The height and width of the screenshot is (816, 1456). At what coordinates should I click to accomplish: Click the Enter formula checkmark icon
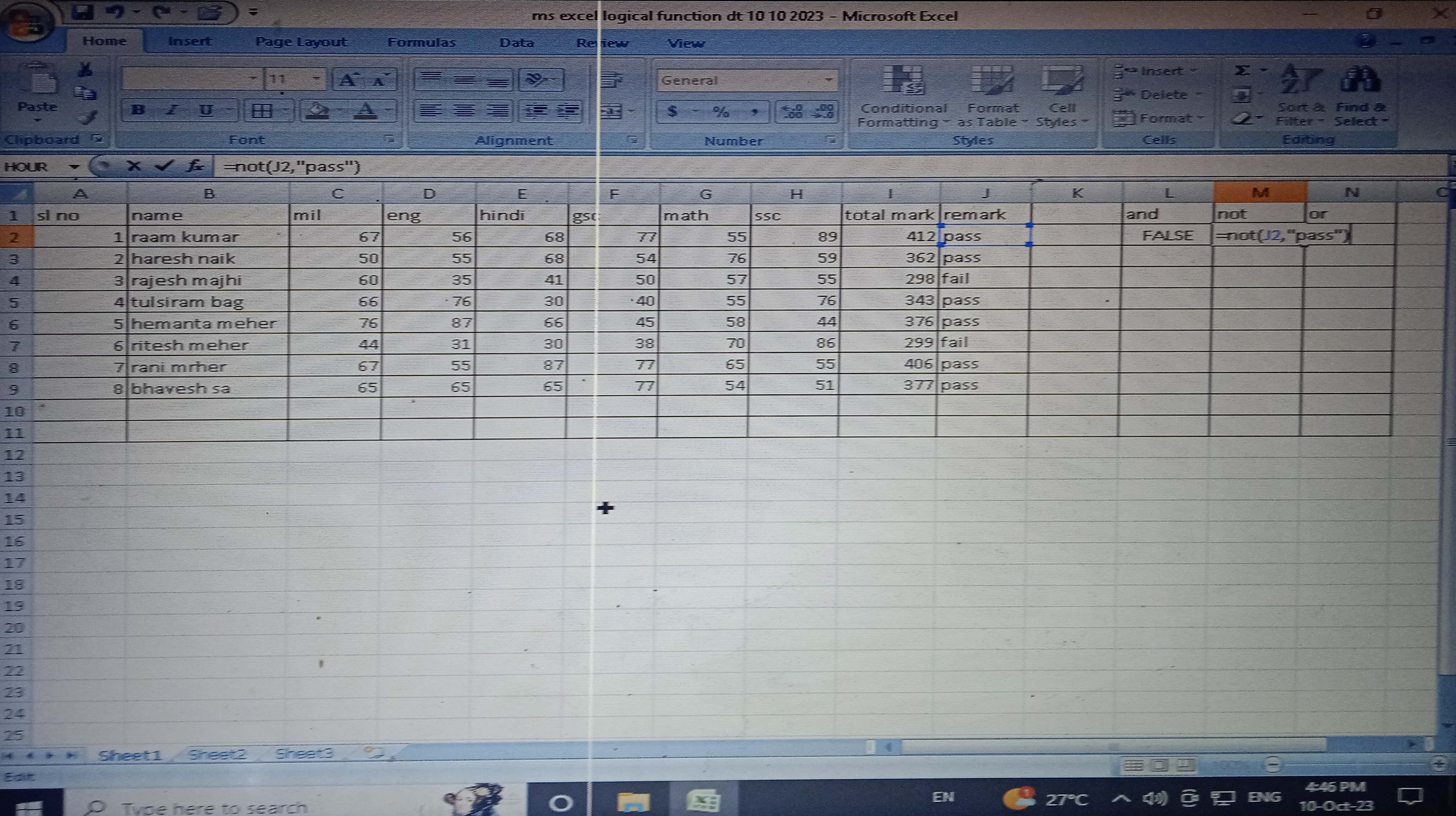coord(164,166)
